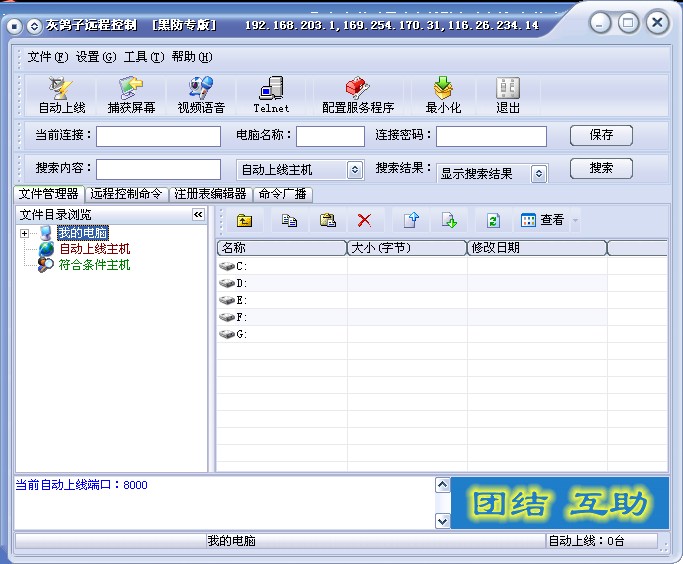This screenshot has width=683, height=564.
Task: Select drive E: in file list
Action: (233, 300)
